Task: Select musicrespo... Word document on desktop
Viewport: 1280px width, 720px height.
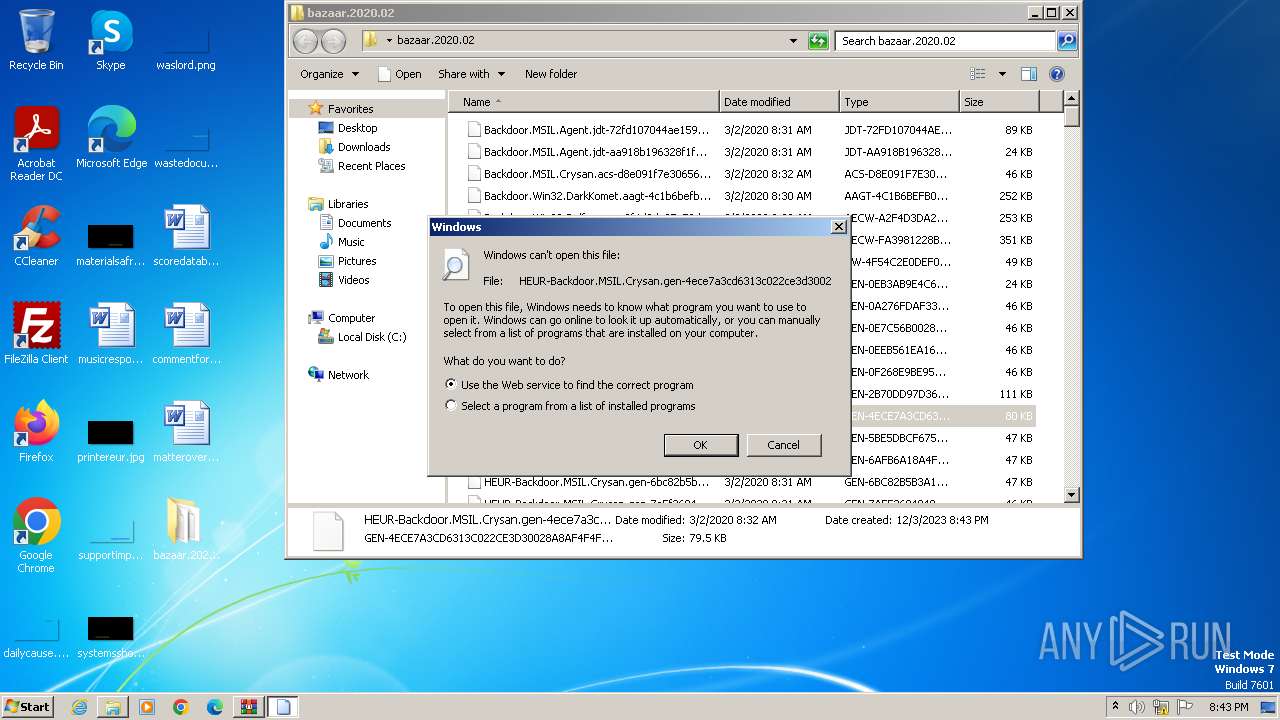Action: (x=111, y=334)
